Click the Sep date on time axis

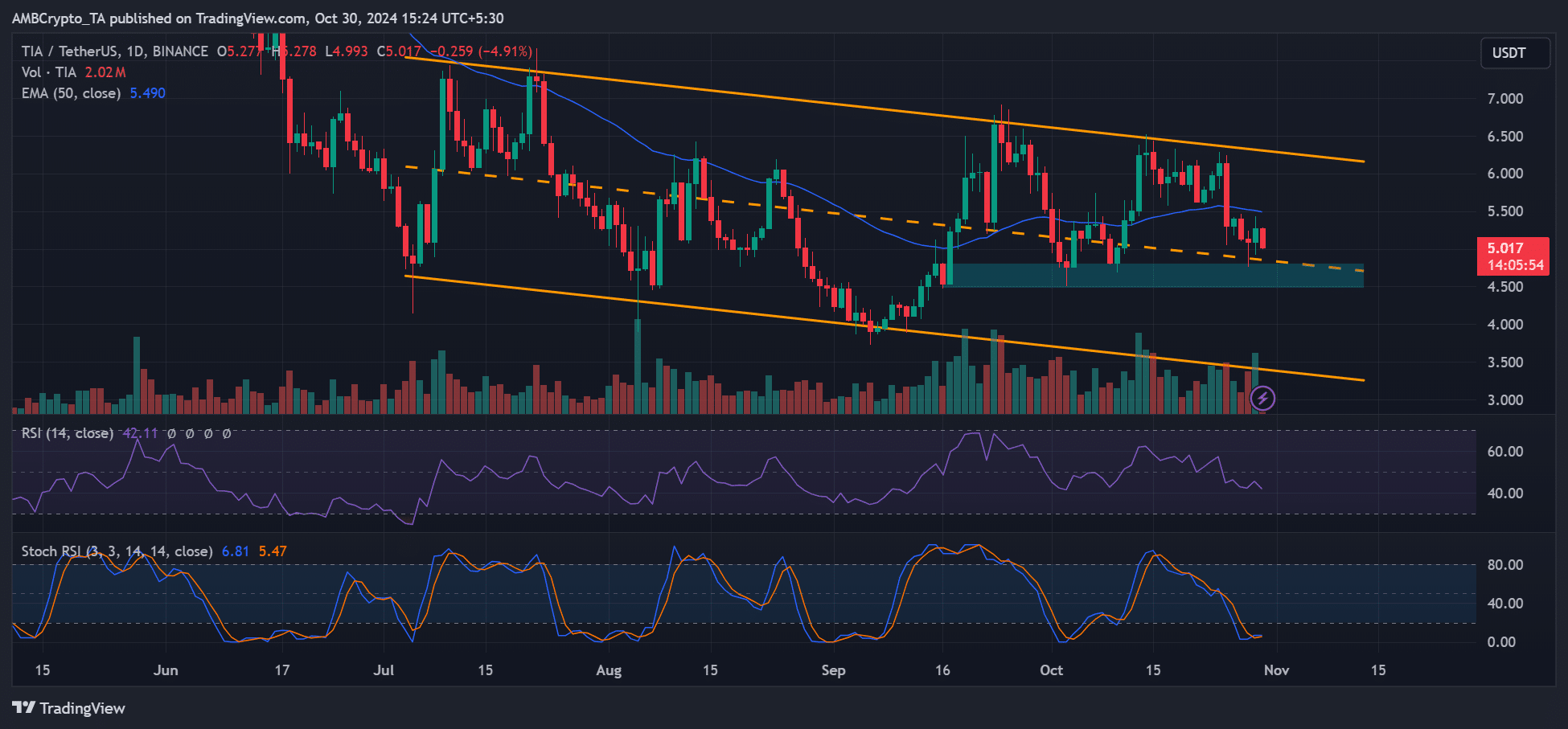click(833, 670)
